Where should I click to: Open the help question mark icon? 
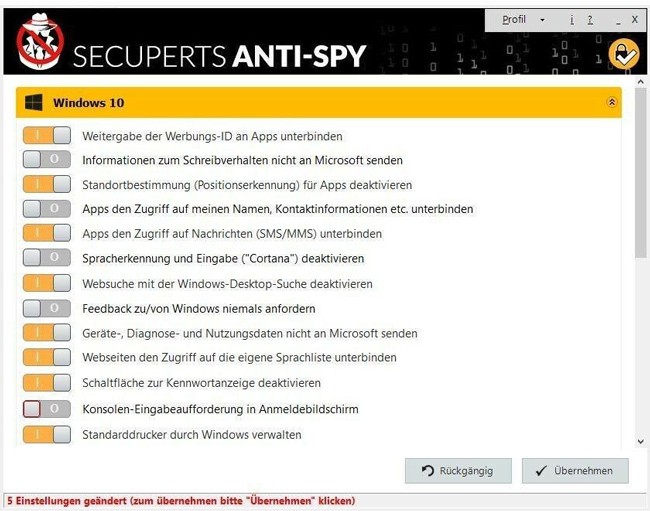[x=590, y=20]
